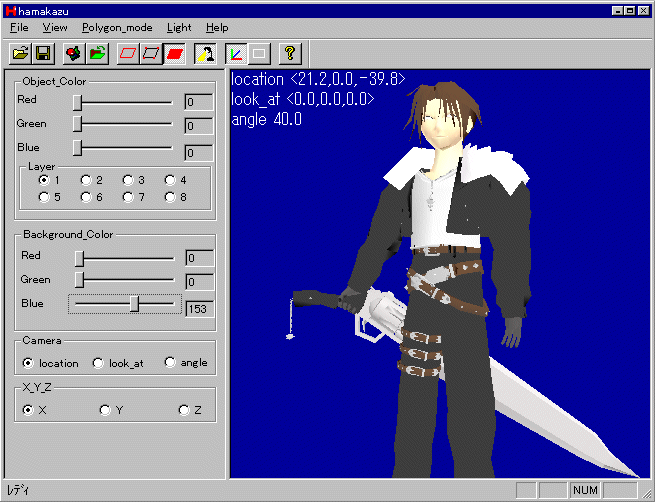Click the white rectangle frame icon
Viewport: 655px width, 502px height.
259,54
